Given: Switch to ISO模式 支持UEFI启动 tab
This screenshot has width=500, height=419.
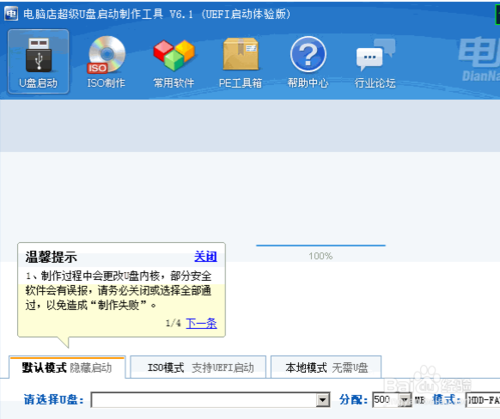Looking at the screenshot, I should (198, 367).
